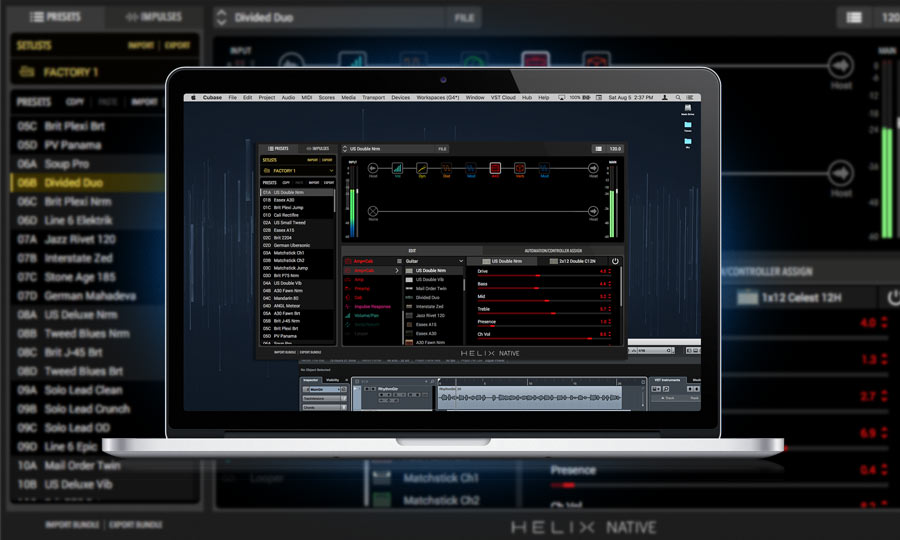Select the yellow Dynamics block in the signal chain

(422, 168)
